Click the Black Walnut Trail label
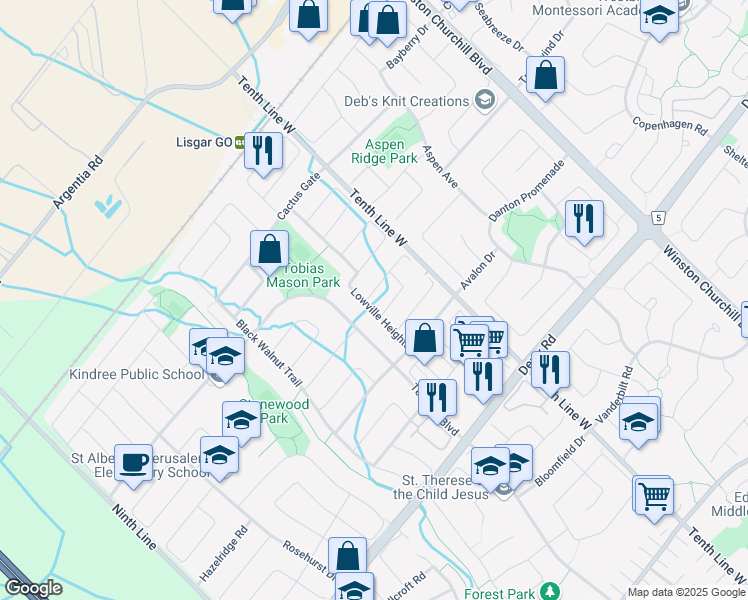Viewport: 748px width, 600px height. click(269, 353)
